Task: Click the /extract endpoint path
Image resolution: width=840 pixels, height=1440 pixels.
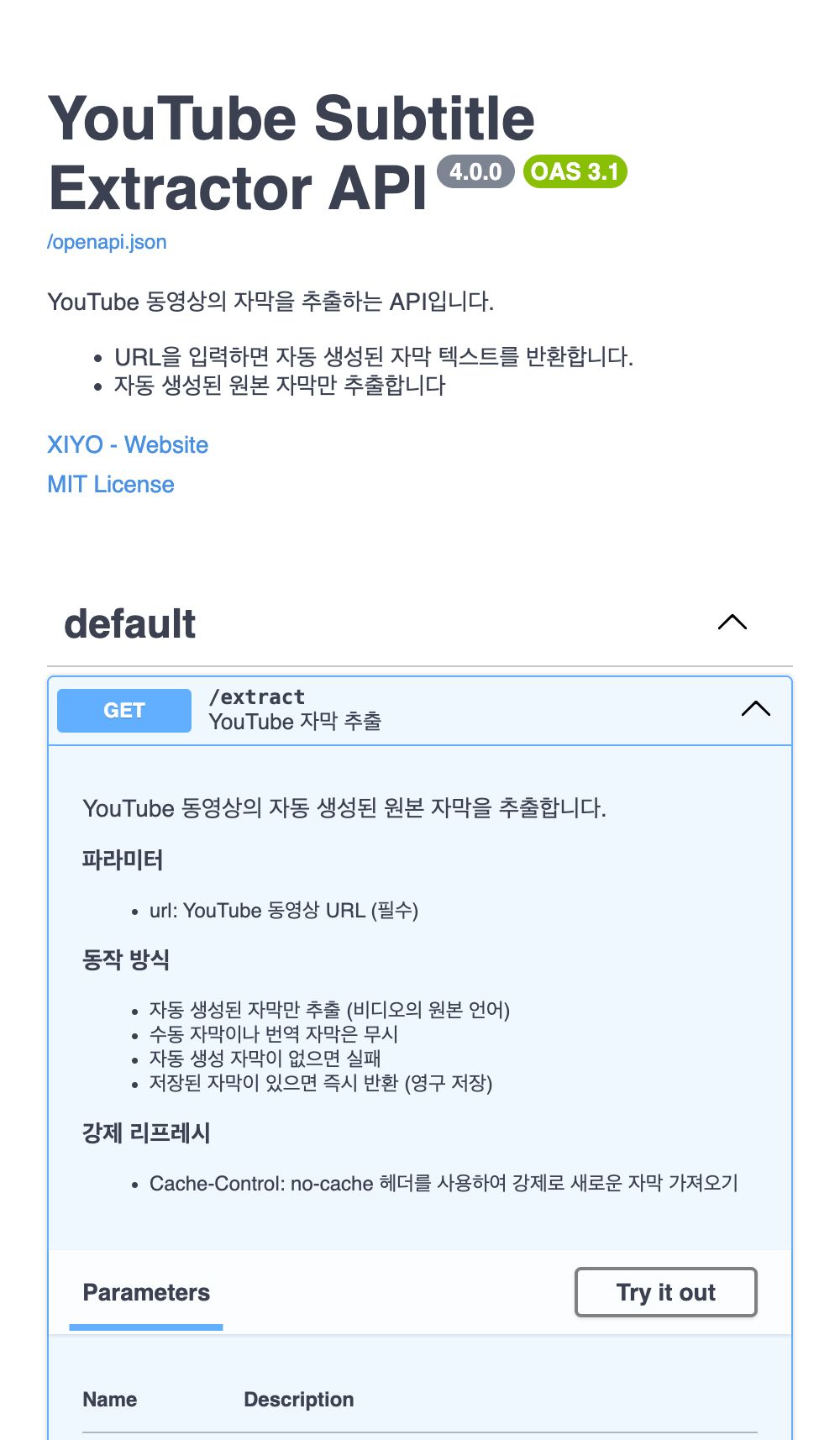Action: pos(257,696)
